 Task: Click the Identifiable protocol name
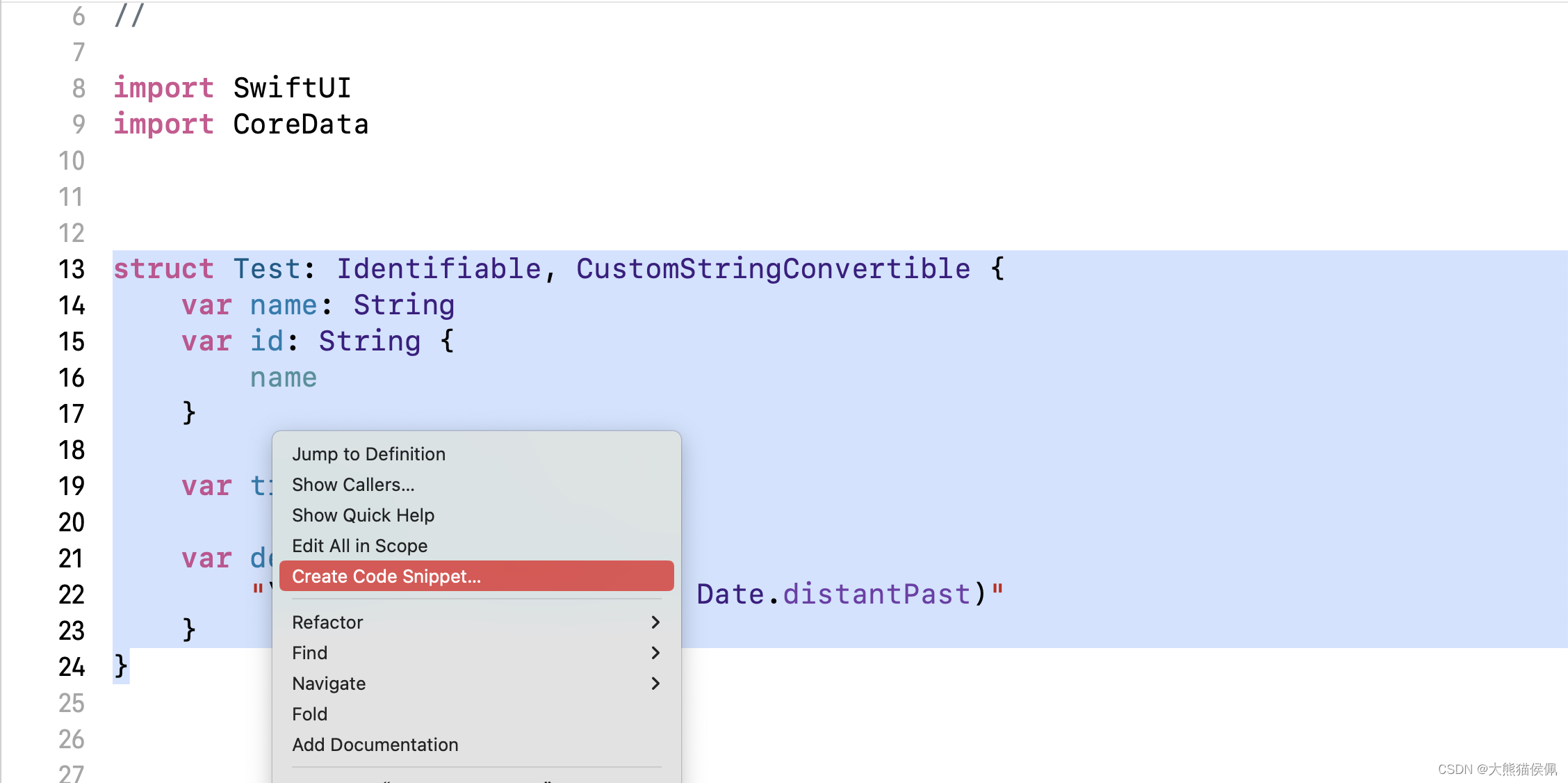[439, 269]
